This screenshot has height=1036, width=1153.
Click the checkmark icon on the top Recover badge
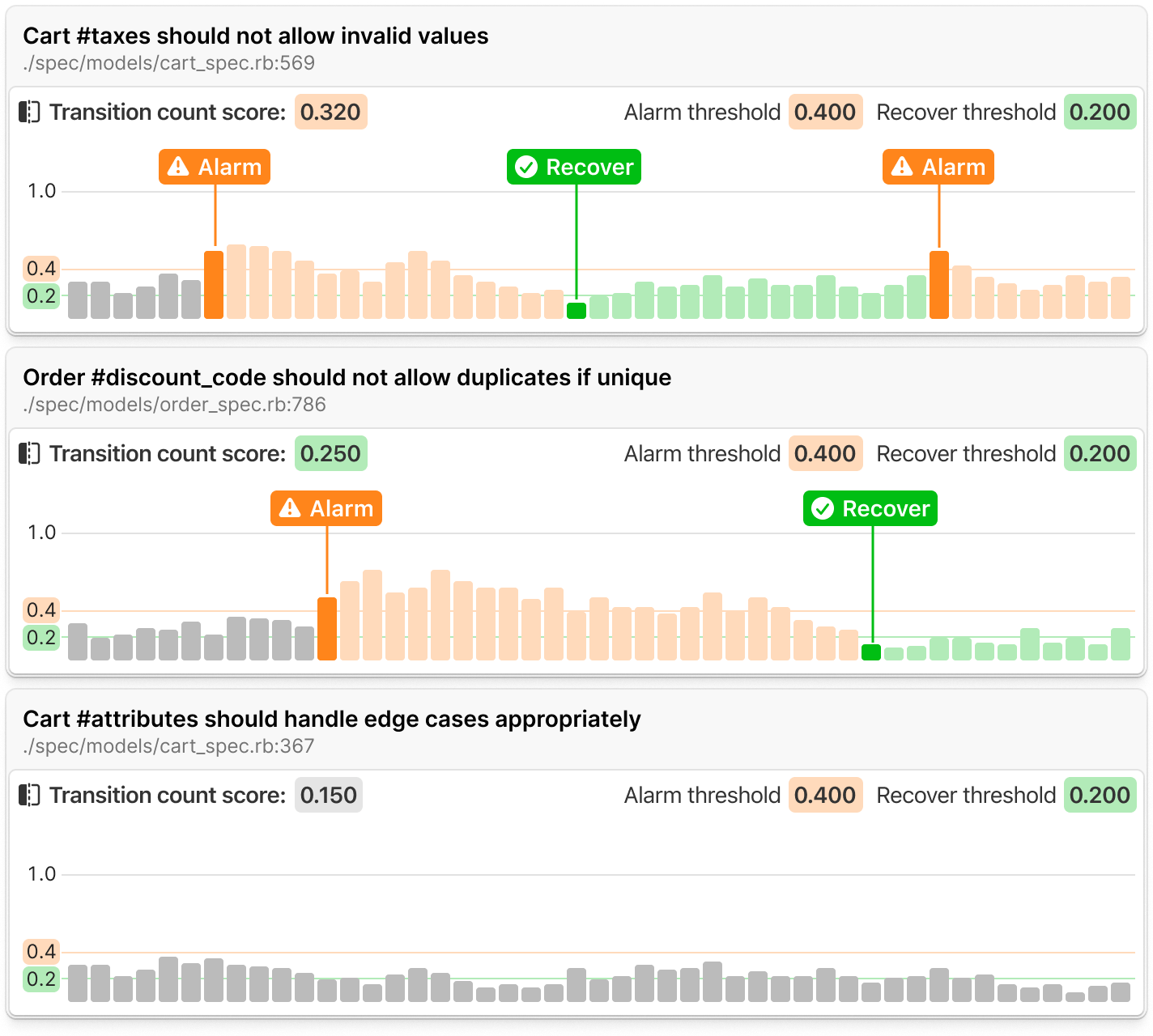point(527,167)
